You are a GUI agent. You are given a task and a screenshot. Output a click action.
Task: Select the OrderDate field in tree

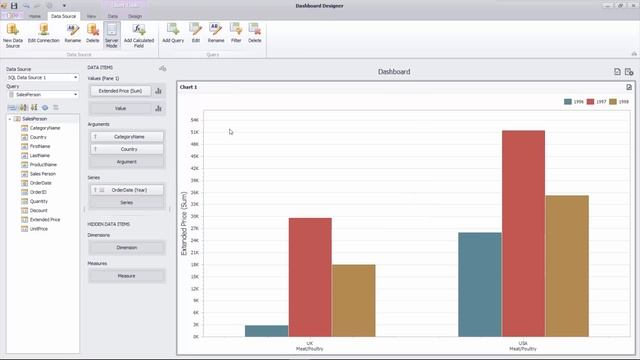click(41, 183)
